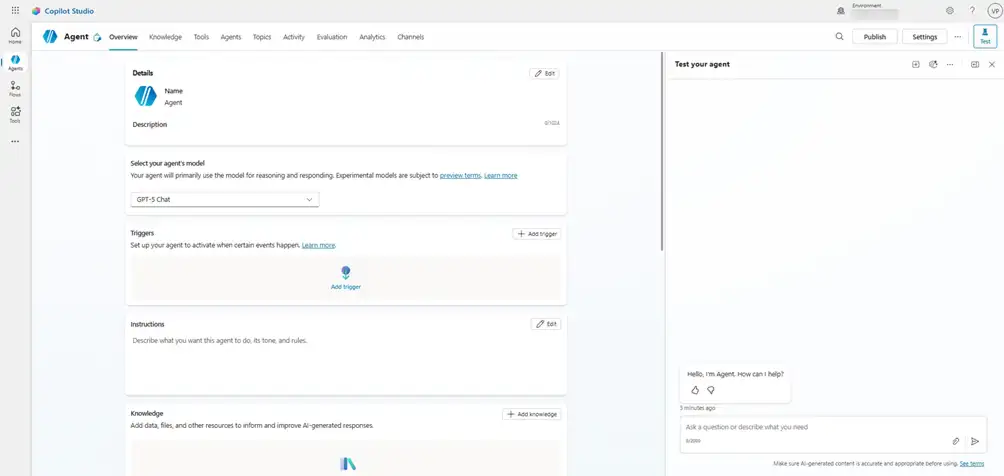Open the preview terms link

pyautogui.click(x=460, y=175)
